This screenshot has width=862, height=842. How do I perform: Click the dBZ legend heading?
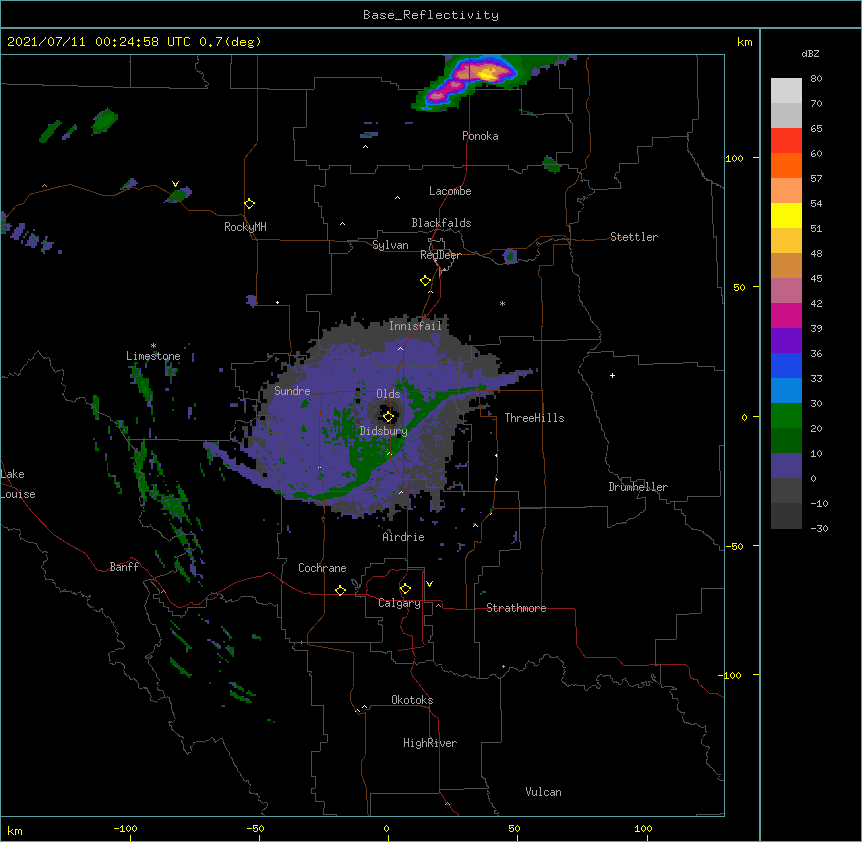(810, 54)
